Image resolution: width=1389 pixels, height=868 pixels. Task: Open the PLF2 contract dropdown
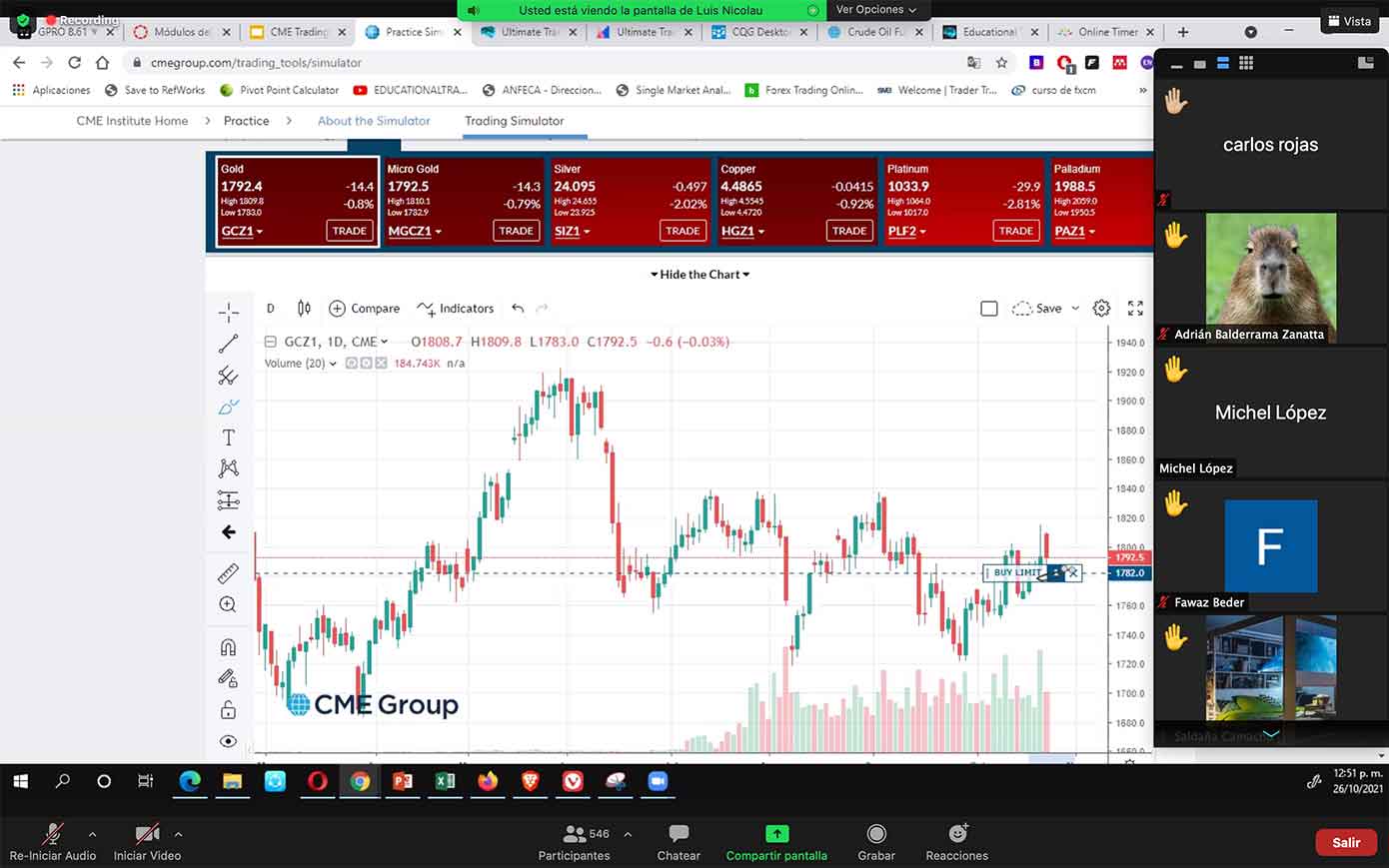click(907, 231)
